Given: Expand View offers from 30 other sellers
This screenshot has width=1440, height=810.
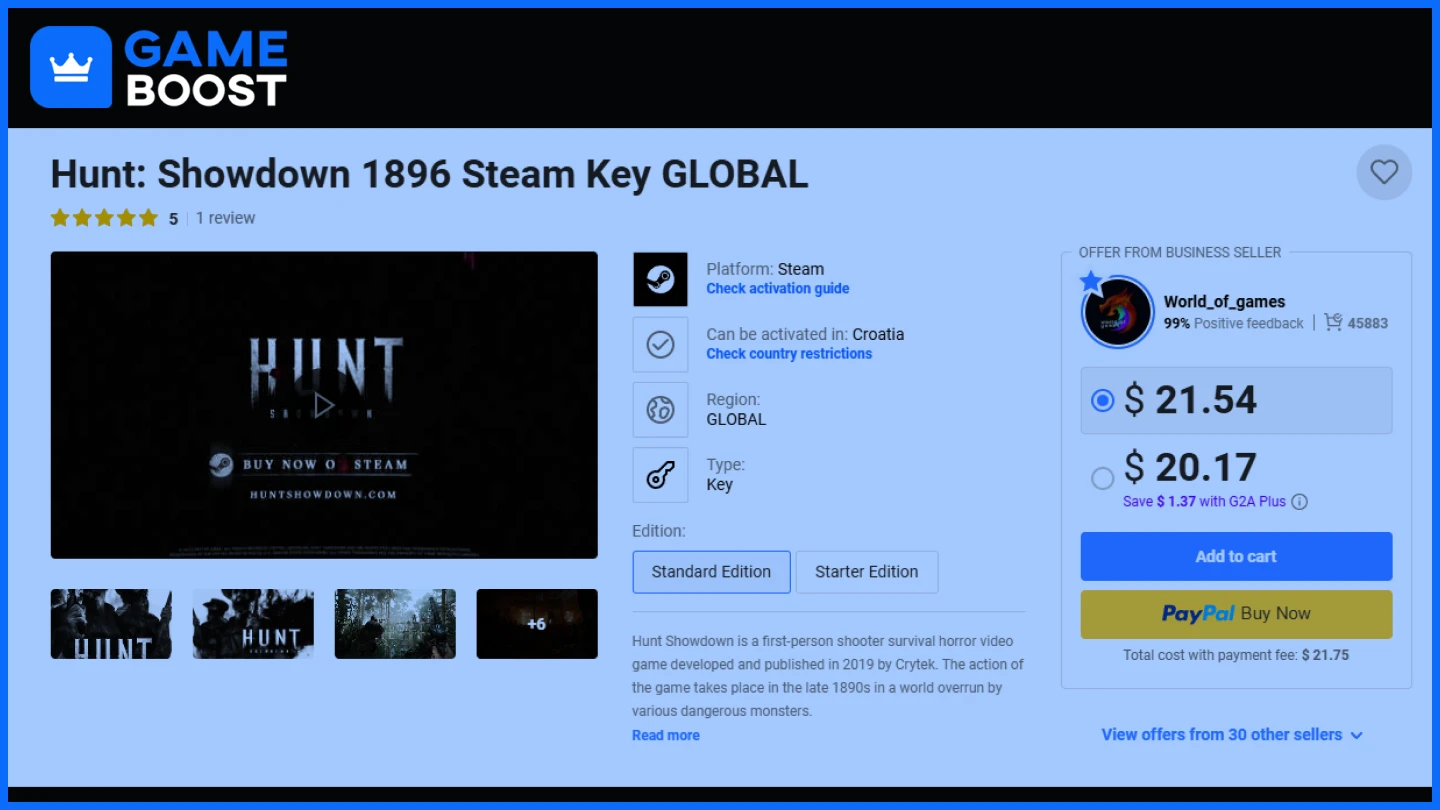Looking at the screenshot, I should (x=1232, y=734).
